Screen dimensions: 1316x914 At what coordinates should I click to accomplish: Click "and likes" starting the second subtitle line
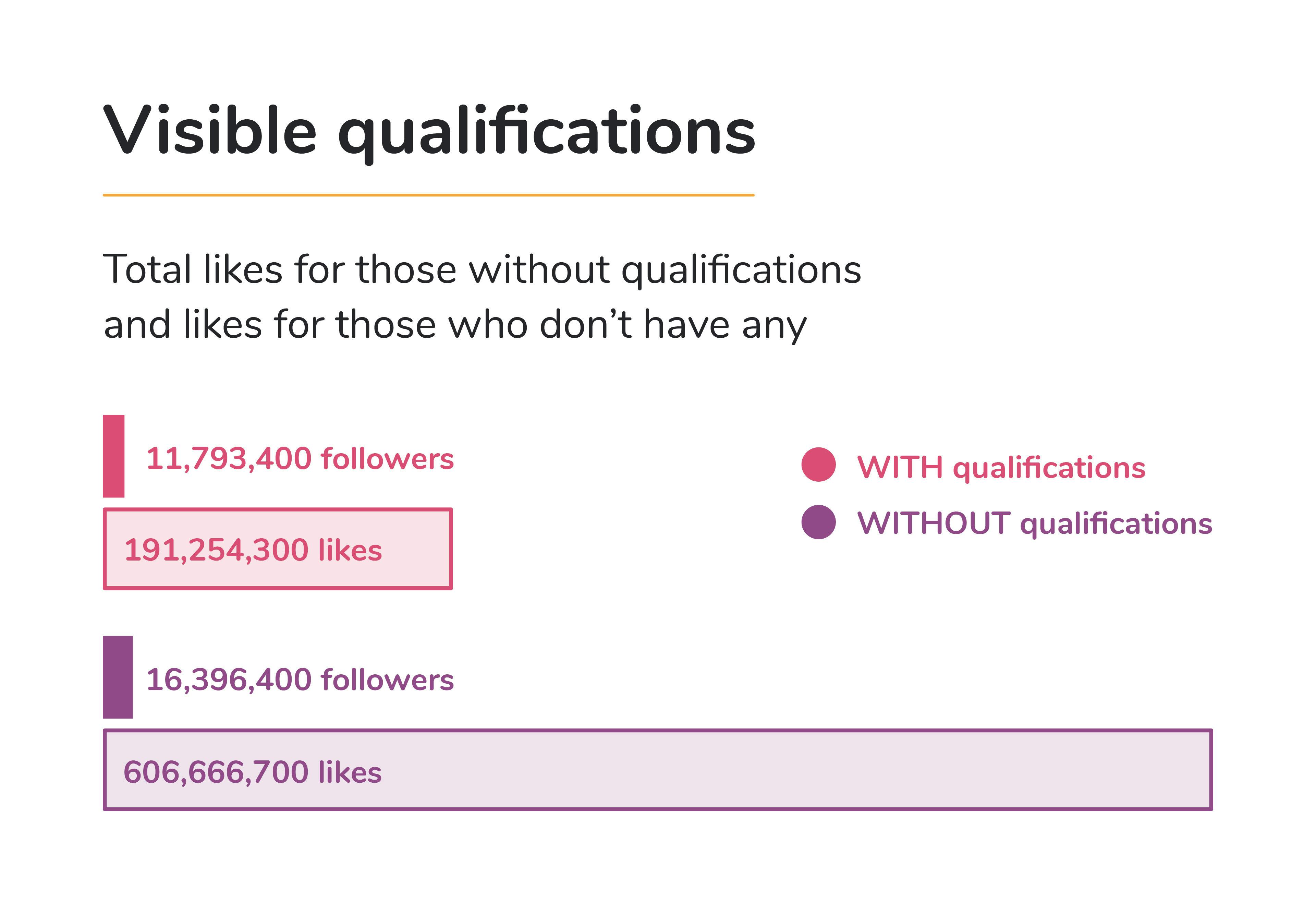pos(183,325)
